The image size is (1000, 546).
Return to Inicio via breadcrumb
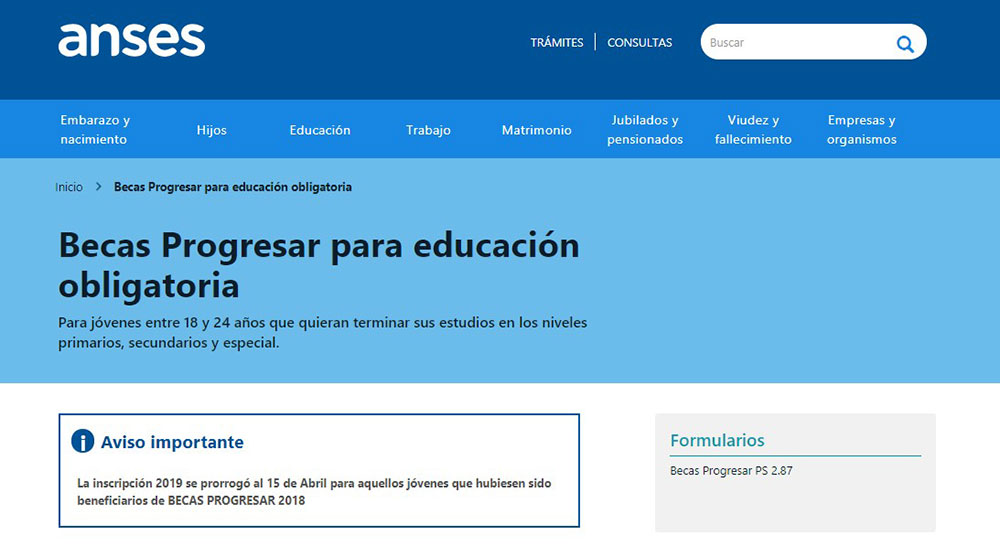tap(69, 187)
